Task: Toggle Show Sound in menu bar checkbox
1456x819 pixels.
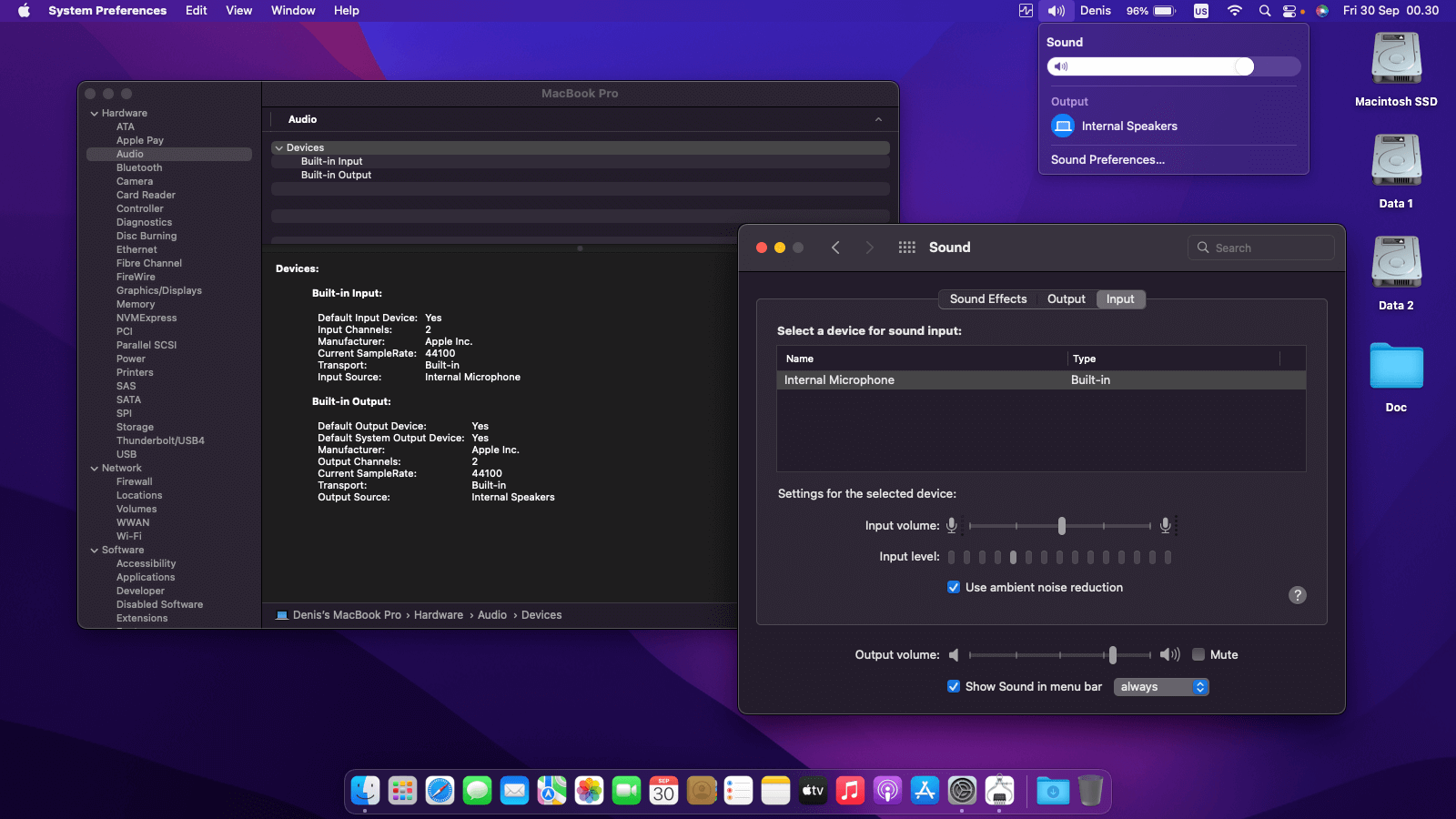Action: 954,687
